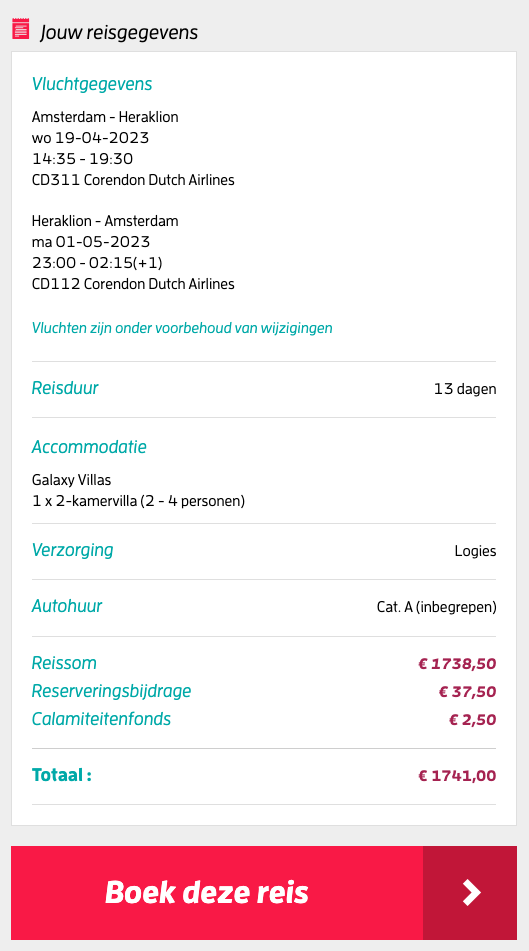This screenshot has height=951, width=529.
Task: Click the Boek deze reis button
Action: [264, 893]
